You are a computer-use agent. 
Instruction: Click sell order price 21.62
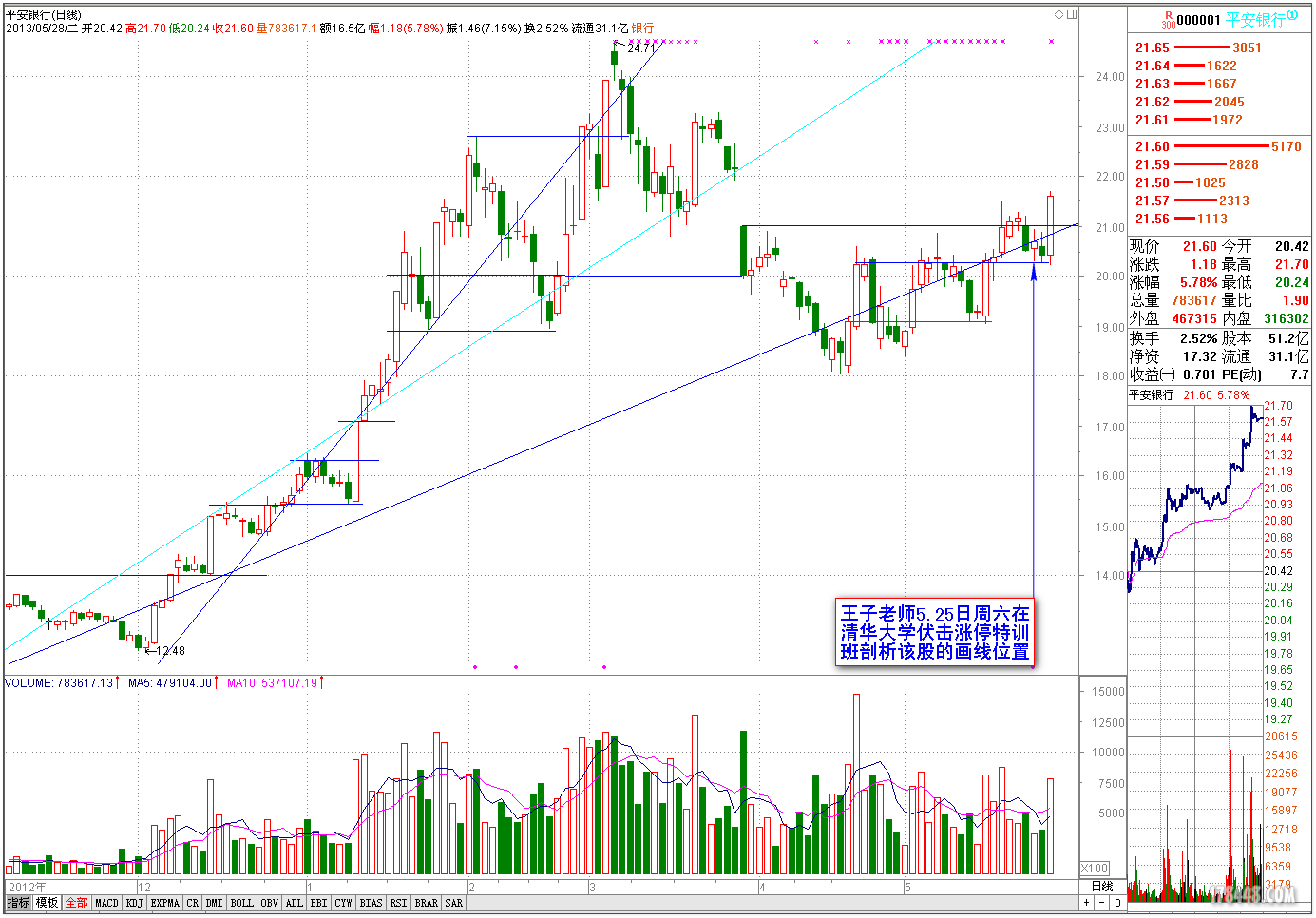click(1153, 102)
